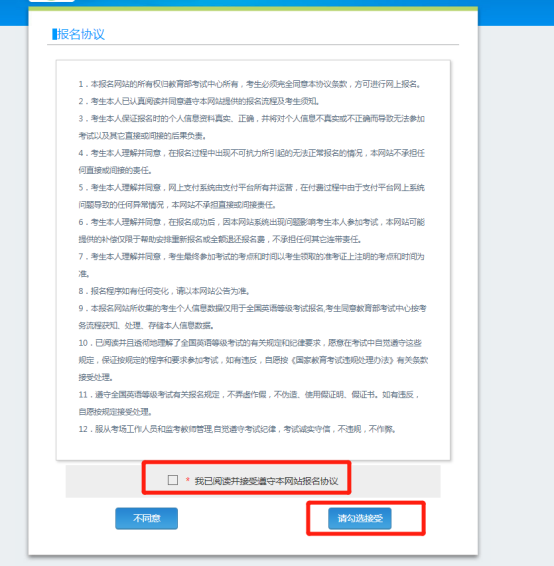Click the blue bar icon before 报名协议
This screenshot has width=554, height=566.
54,34
